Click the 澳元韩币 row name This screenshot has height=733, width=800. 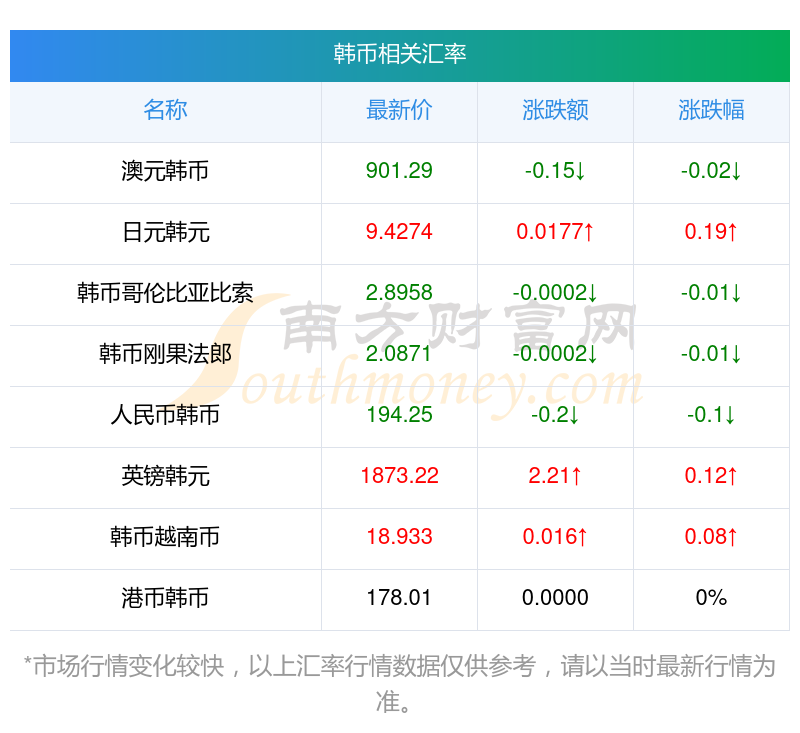pyautogui.click(x=165, y=171)
